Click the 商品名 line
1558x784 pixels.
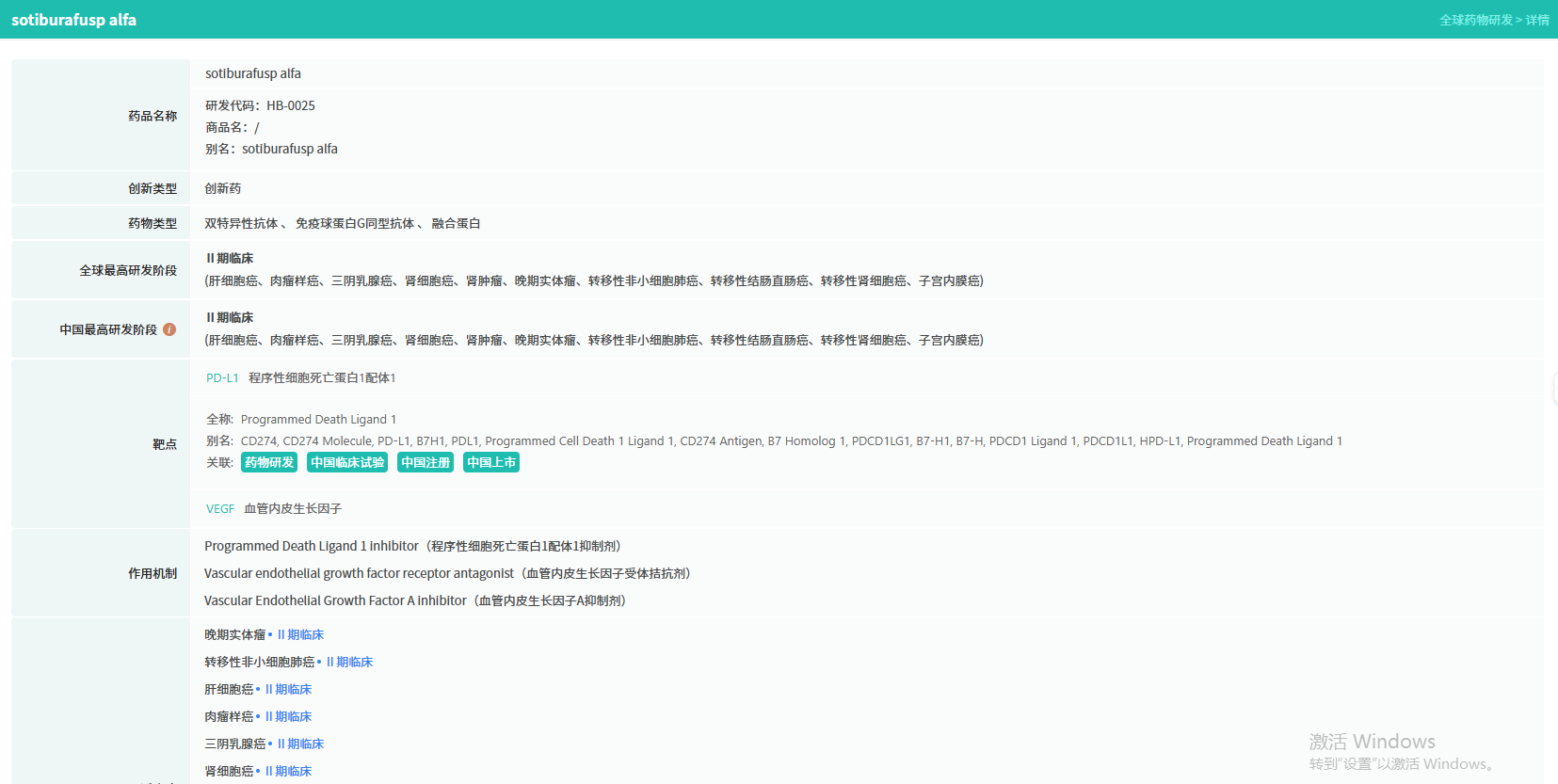[233, 127]
